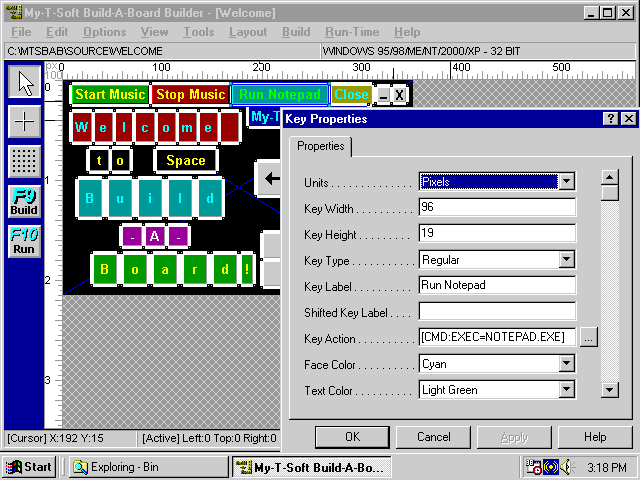This screenshot has width=640, height=480.
Task: Select the arrow pointer tool
Action: (25, 82)
